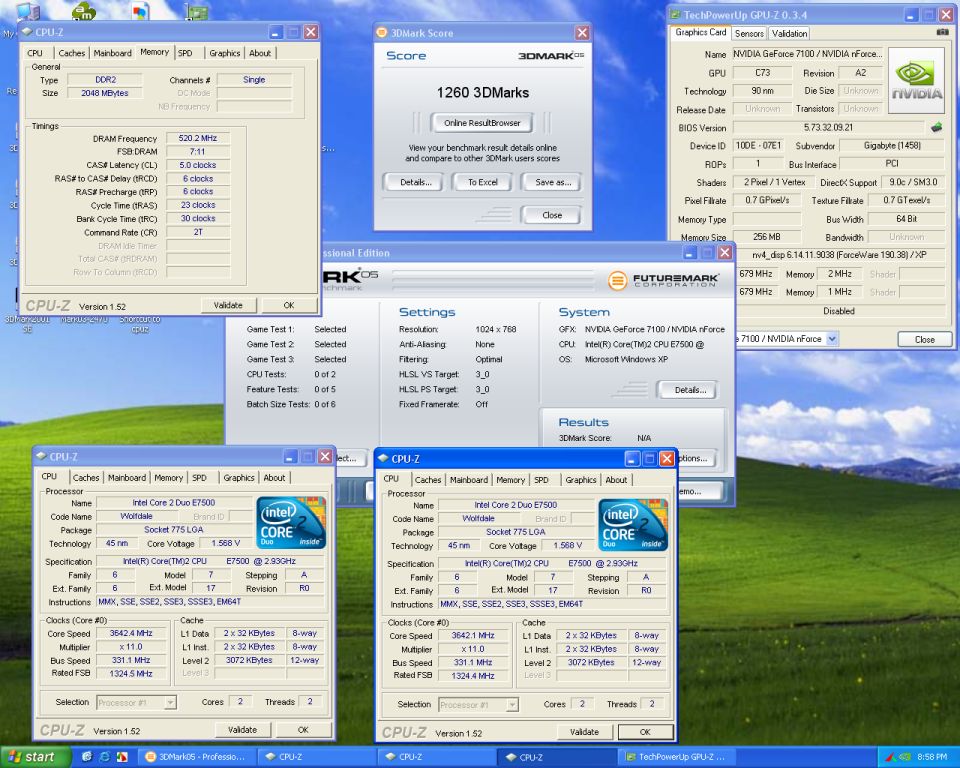Click the BIOS save chip icon in GPU-Z
This screenshot has height=768, width=960.
(937, 127)
